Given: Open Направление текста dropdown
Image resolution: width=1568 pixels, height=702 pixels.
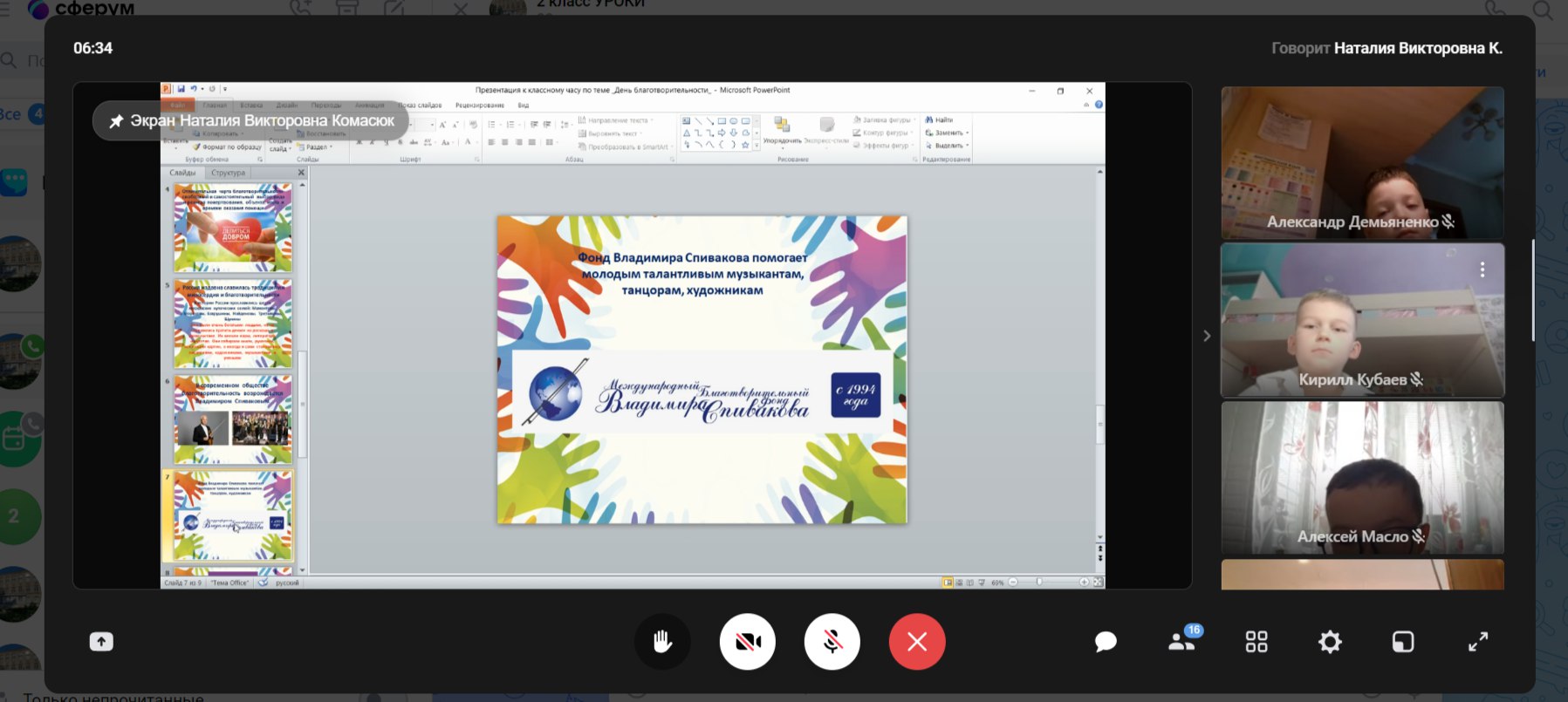Looking at the screenshot, I should click(616, 120).
